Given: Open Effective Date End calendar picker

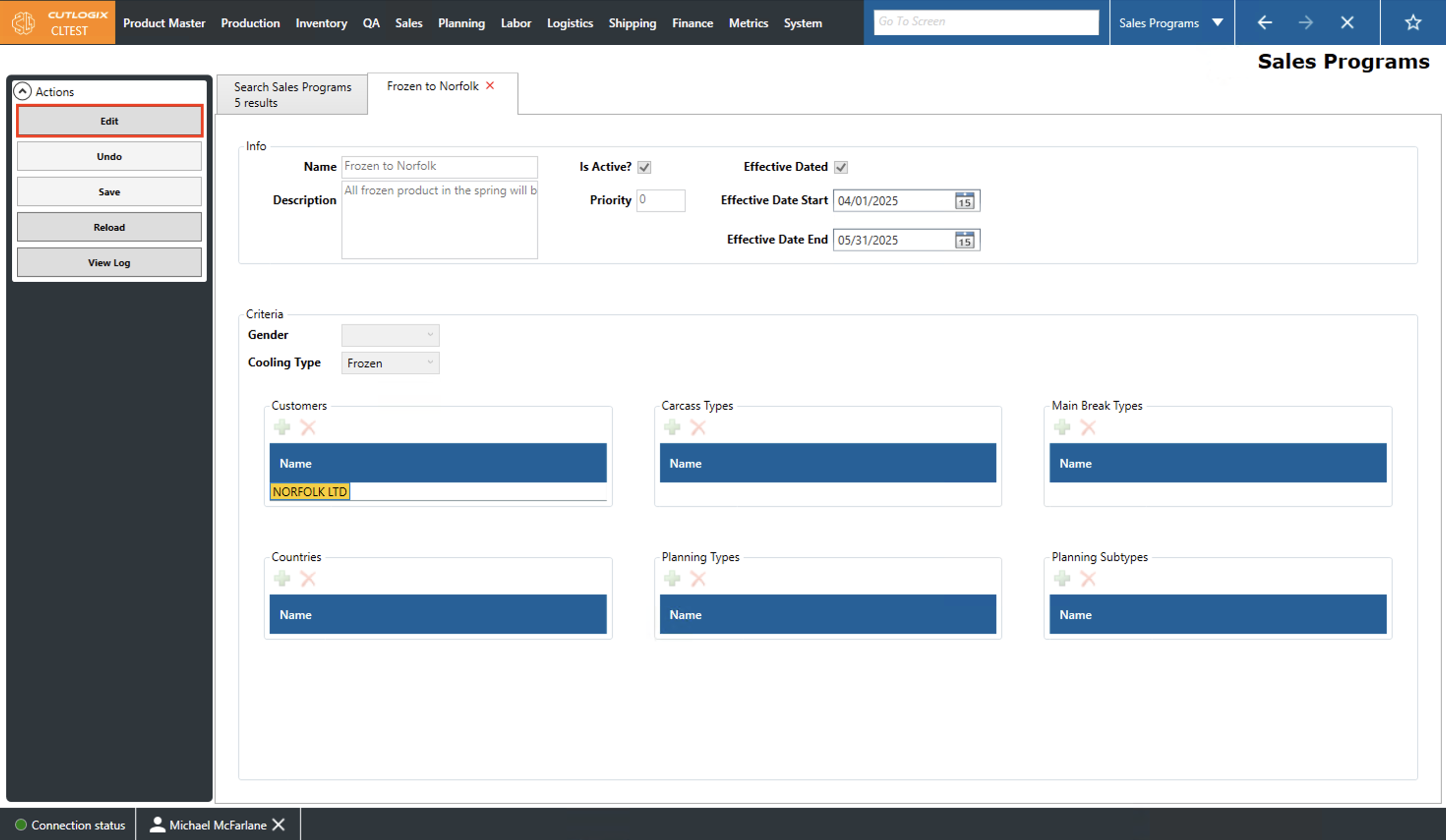Looking at the screenshot, I should (964, 240).
